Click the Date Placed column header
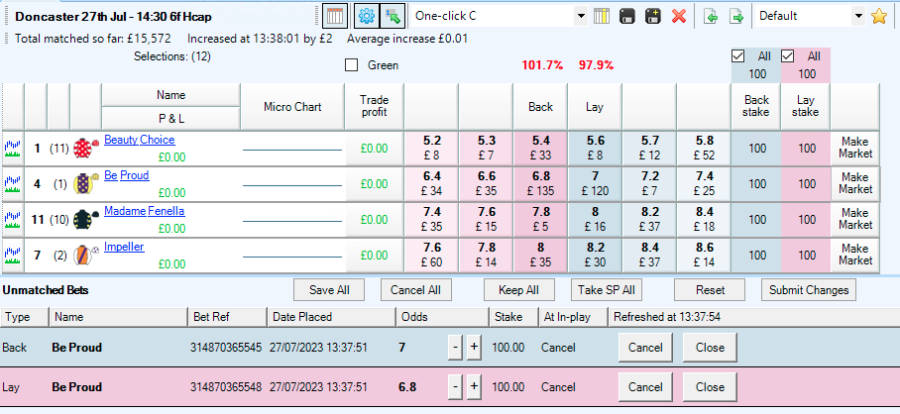 pos(331,317)
